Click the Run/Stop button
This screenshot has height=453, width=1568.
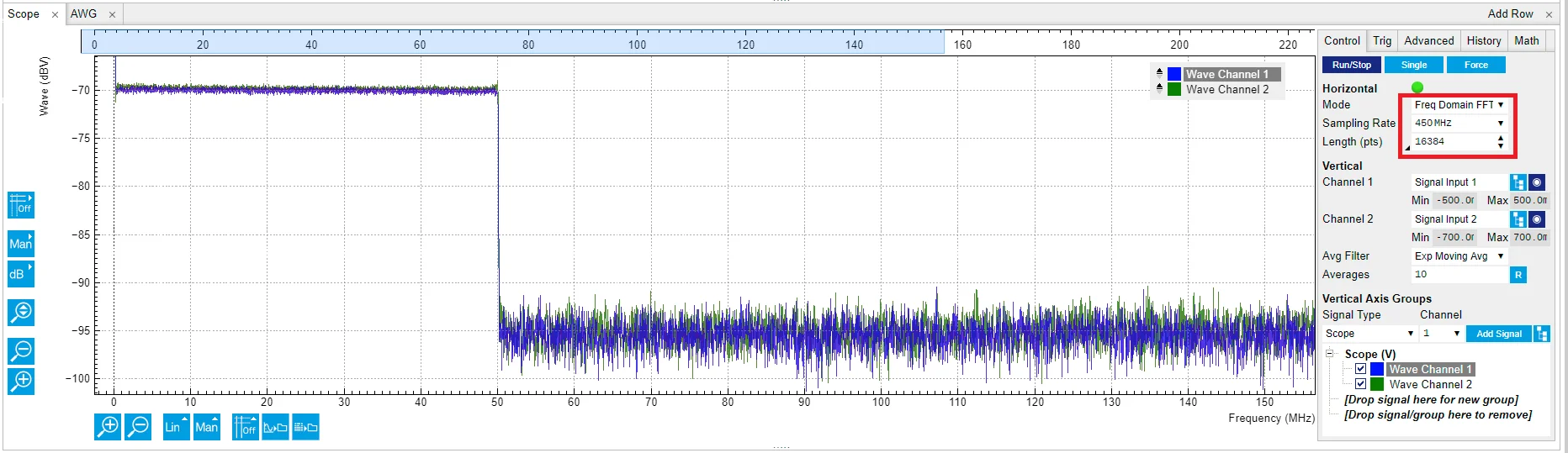[x=1352, y=65]
